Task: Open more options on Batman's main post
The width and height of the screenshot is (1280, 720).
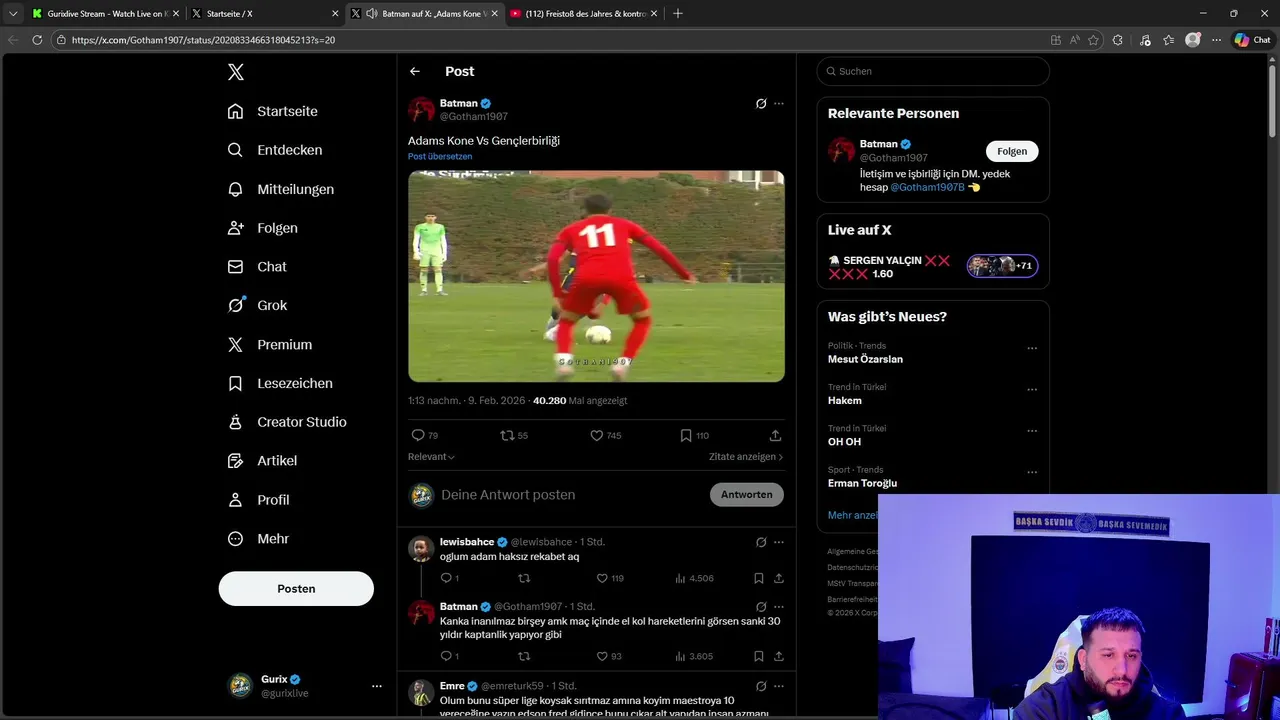Action: point(779,104)
